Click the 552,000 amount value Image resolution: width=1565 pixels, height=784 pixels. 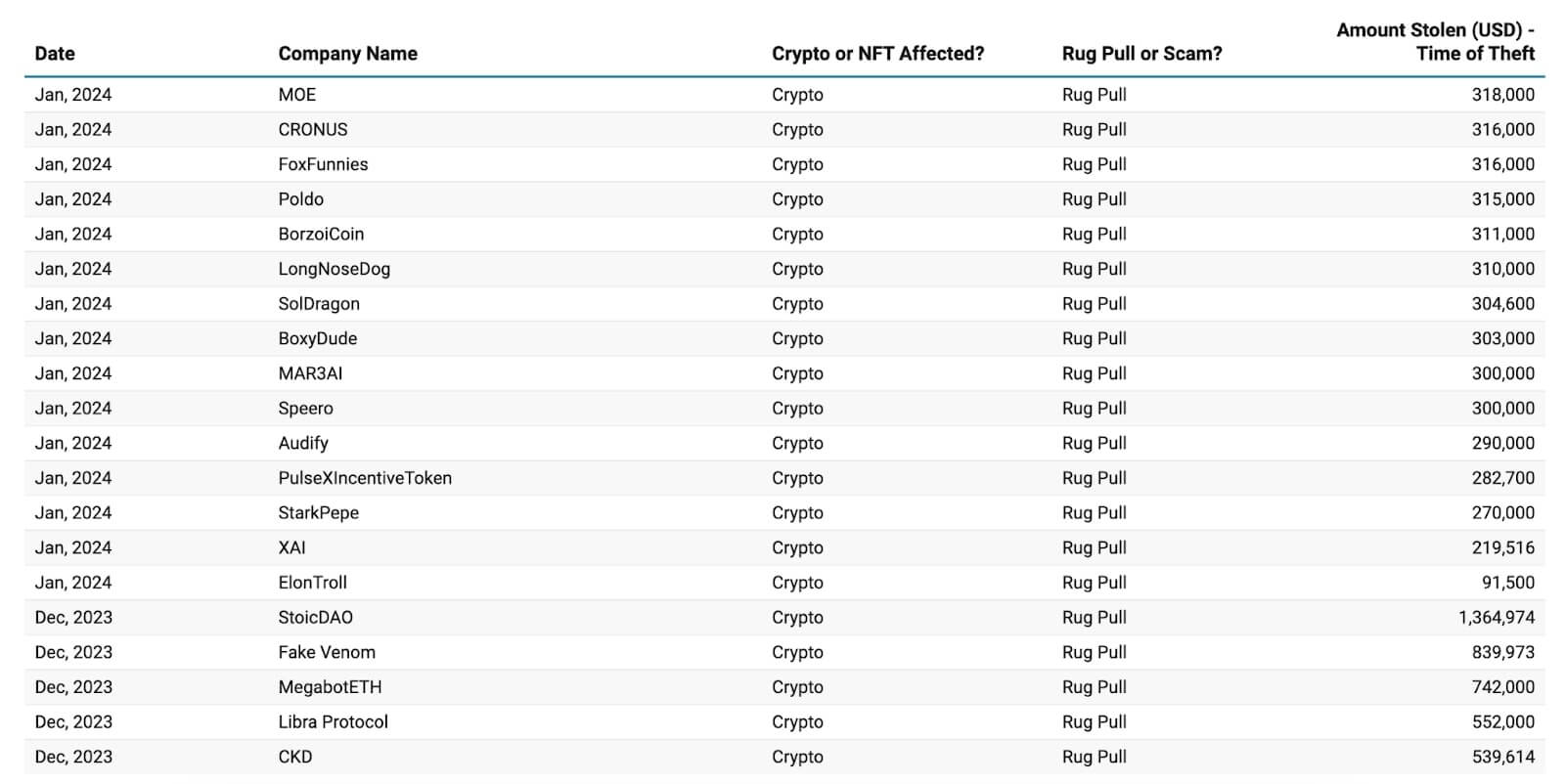click(x=1503, y=722)
